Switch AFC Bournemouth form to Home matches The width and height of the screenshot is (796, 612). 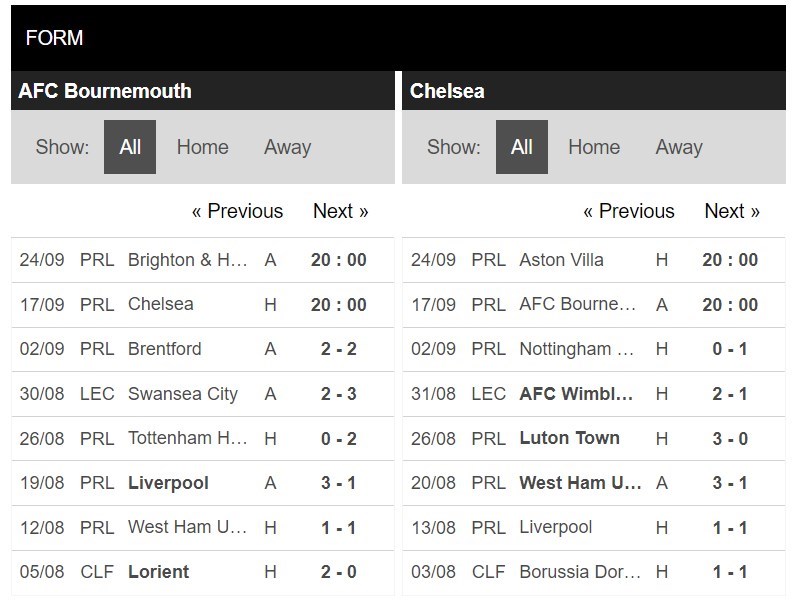[x=203, y=147]
